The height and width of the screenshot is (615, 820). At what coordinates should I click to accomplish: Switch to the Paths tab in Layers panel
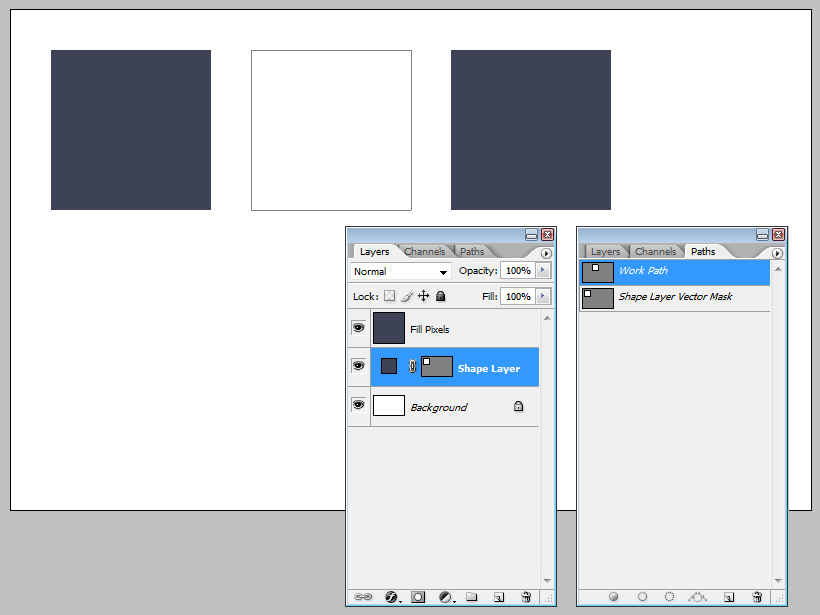pyautogui.click(x=472, y=252)
